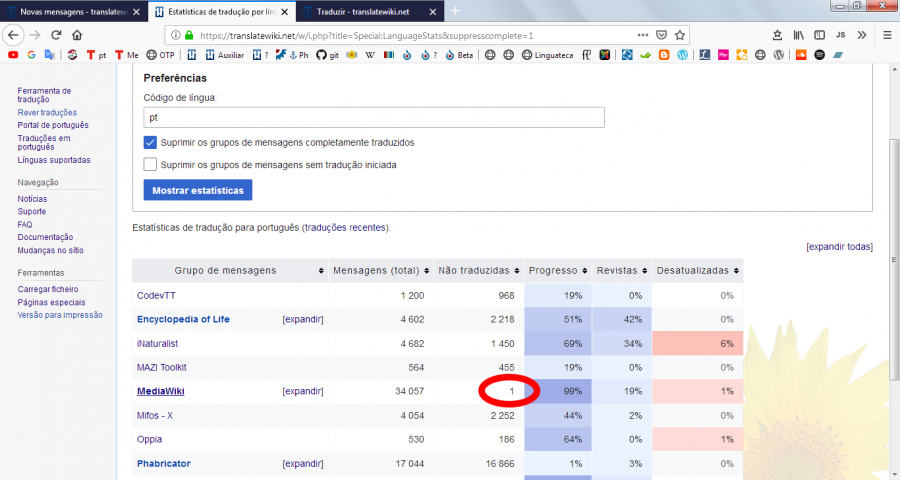Expand all groups via 'expandir todas'
The width and height of the screenshot is (900, 480).
839,247
